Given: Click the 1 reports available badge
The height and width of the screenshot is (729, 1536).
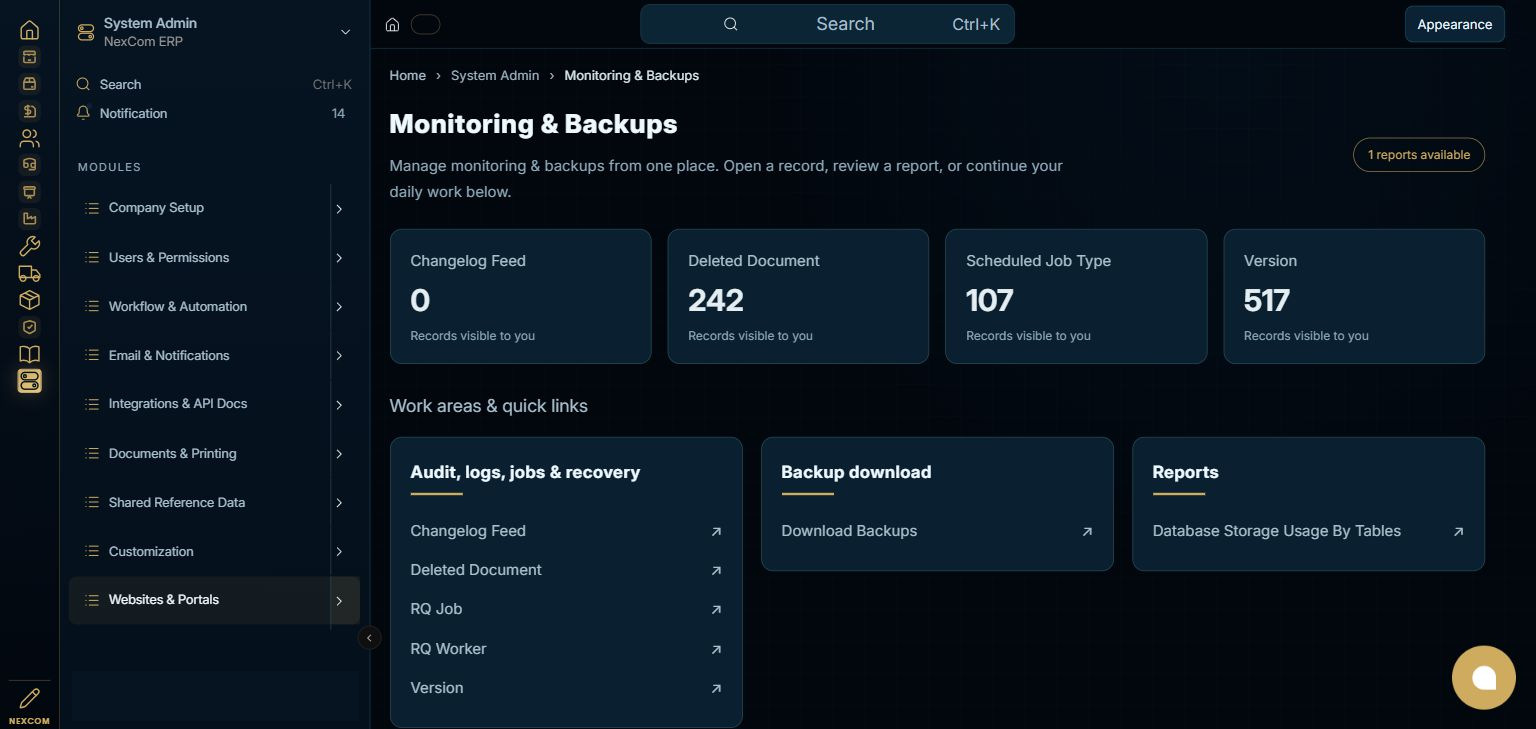Looking at the screenshot, I should click(x=1418, y=155).
